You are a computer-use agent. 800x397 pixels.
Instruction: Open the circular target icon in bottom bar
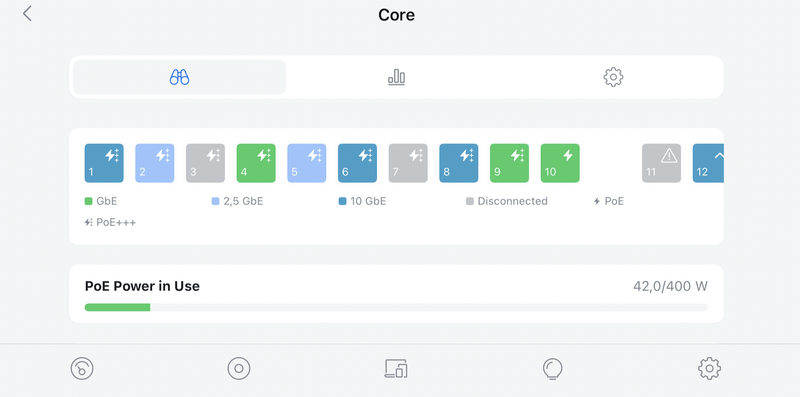239,368
